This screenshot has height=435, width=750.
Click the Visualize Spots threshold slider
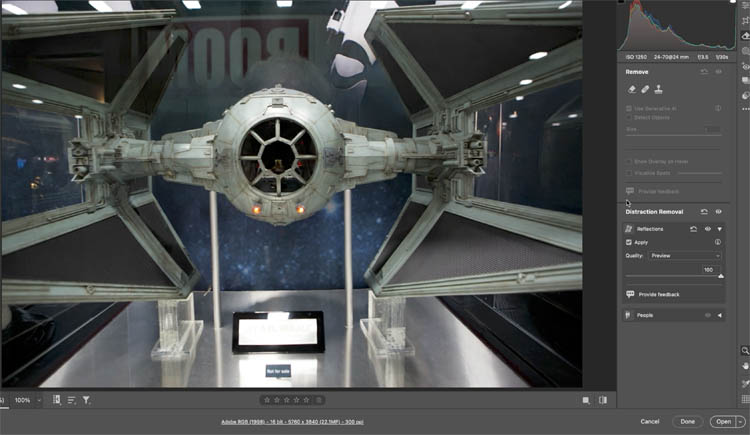point(698,173)
